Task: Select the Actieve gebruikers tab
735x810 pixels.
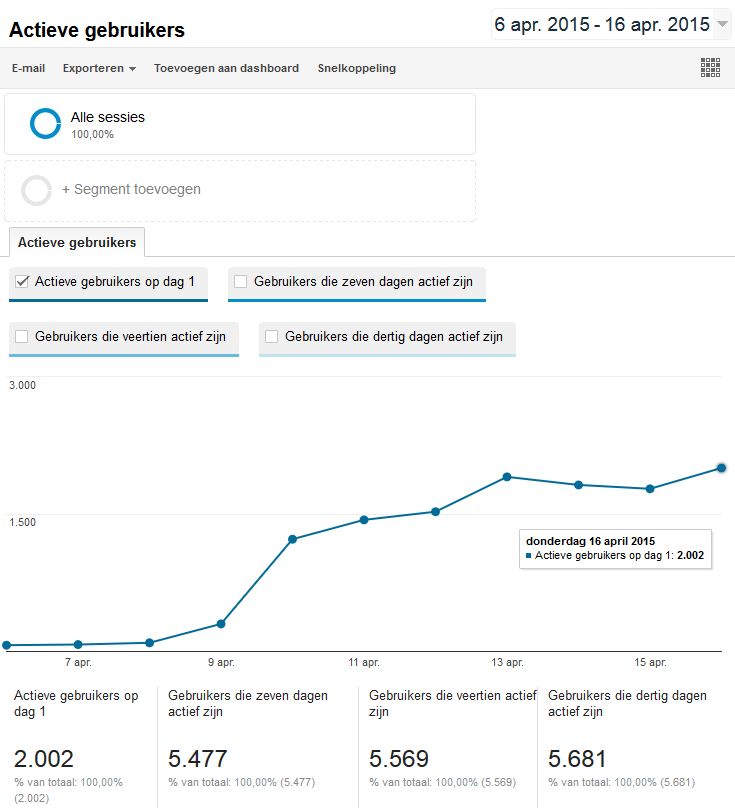Action: [x=77, y=242]
